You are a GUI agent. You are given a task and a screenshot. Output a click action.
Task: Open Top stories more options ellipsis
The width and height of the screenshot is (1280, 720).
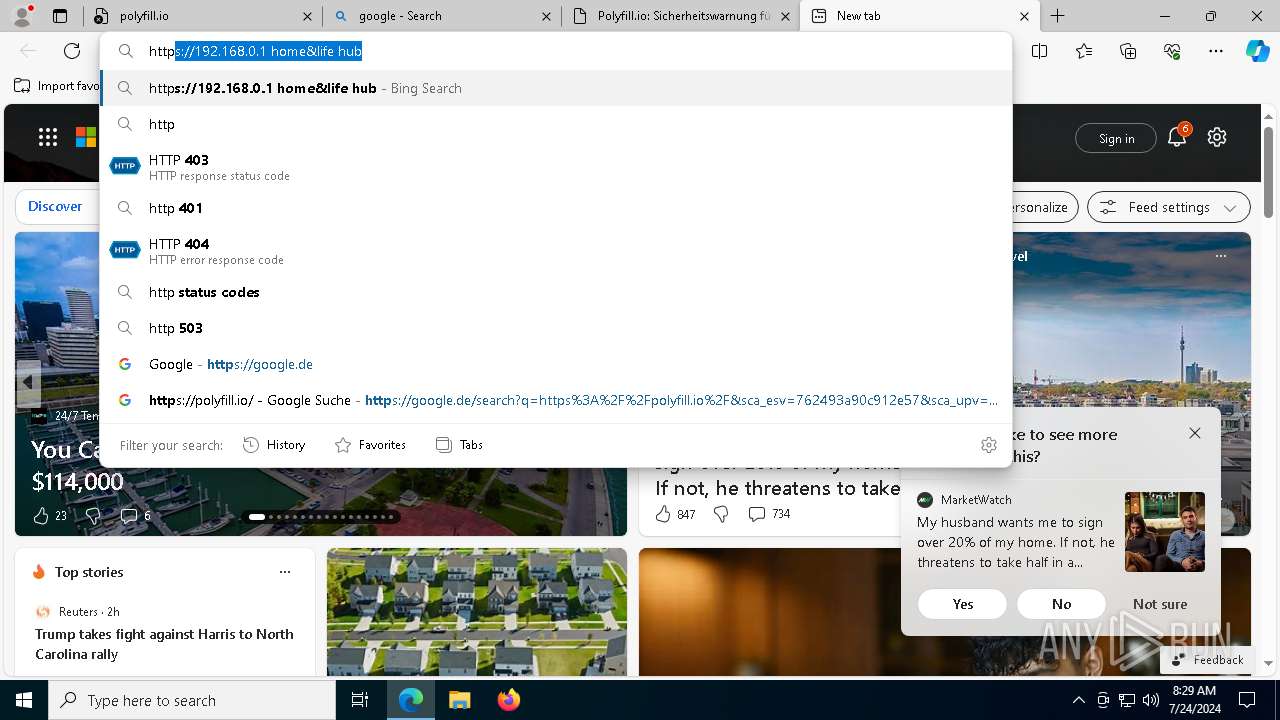click(285, 572)
